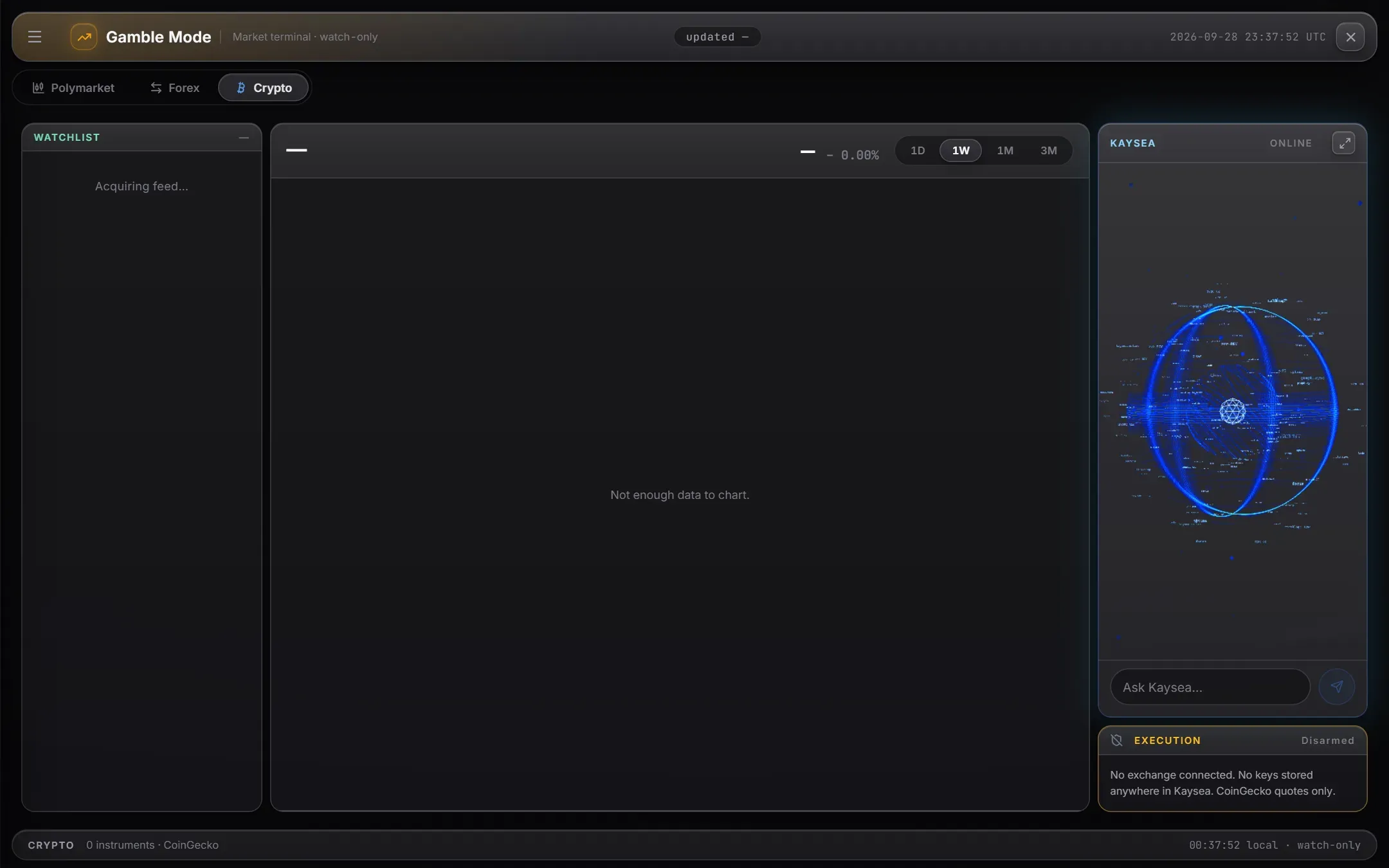Open the hamburger menu
This screenshot has height=868, width=1389.
click(x=35, y=37)
